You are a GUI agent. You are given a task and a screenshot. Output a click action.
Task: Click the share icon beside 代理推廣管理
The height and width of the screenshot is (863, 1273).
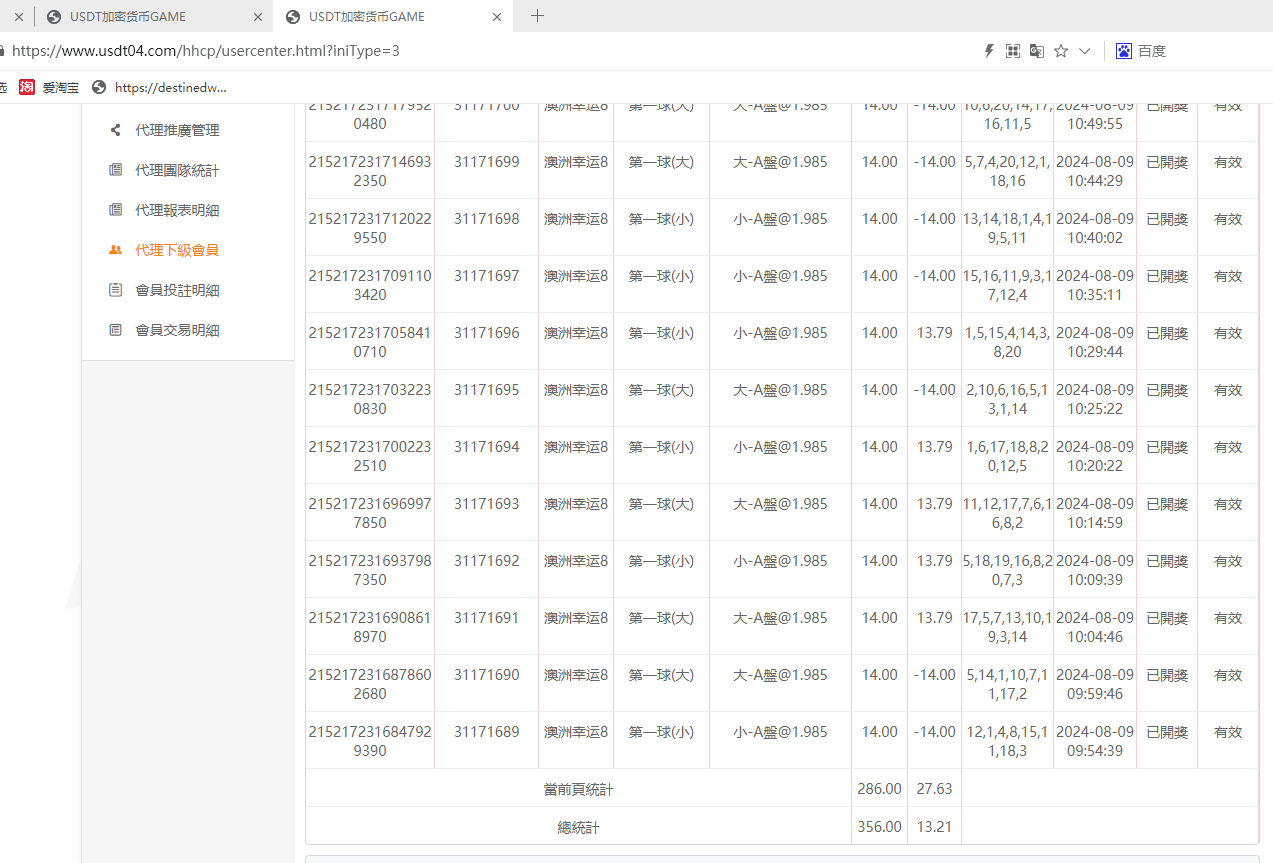(x=116, y=130)
